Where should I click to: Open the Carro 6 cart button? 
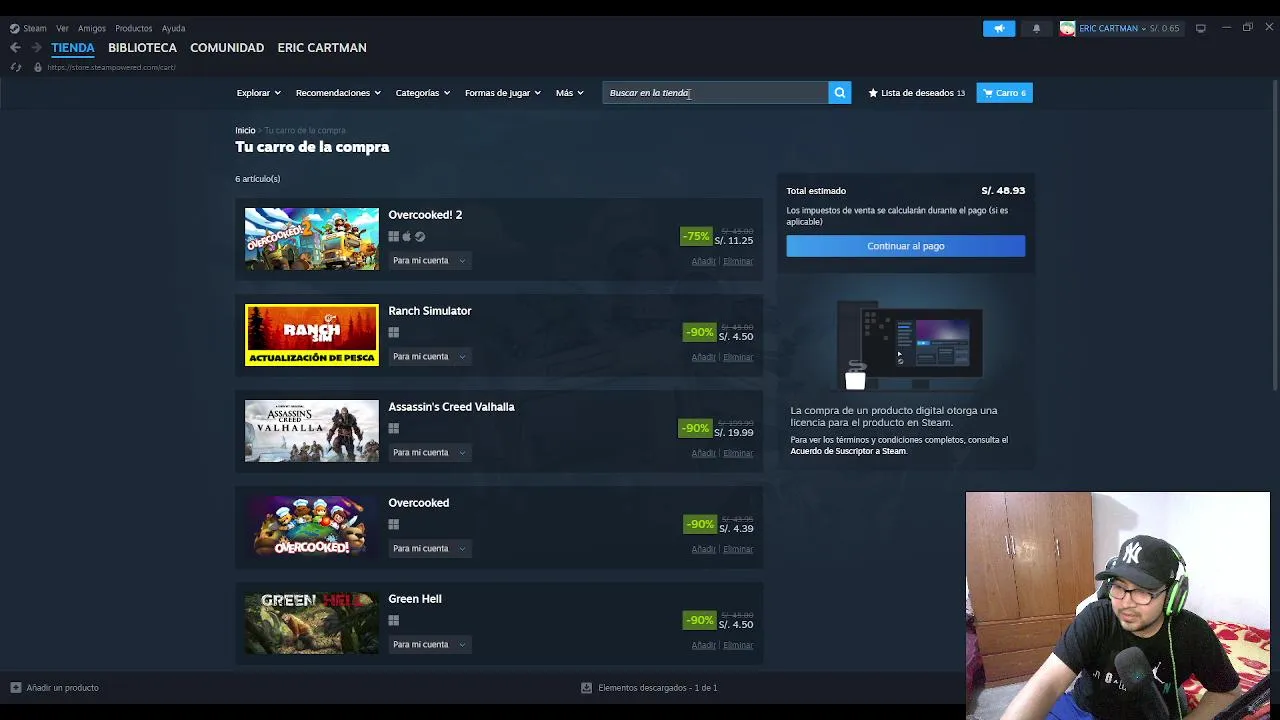(1004, 93)
